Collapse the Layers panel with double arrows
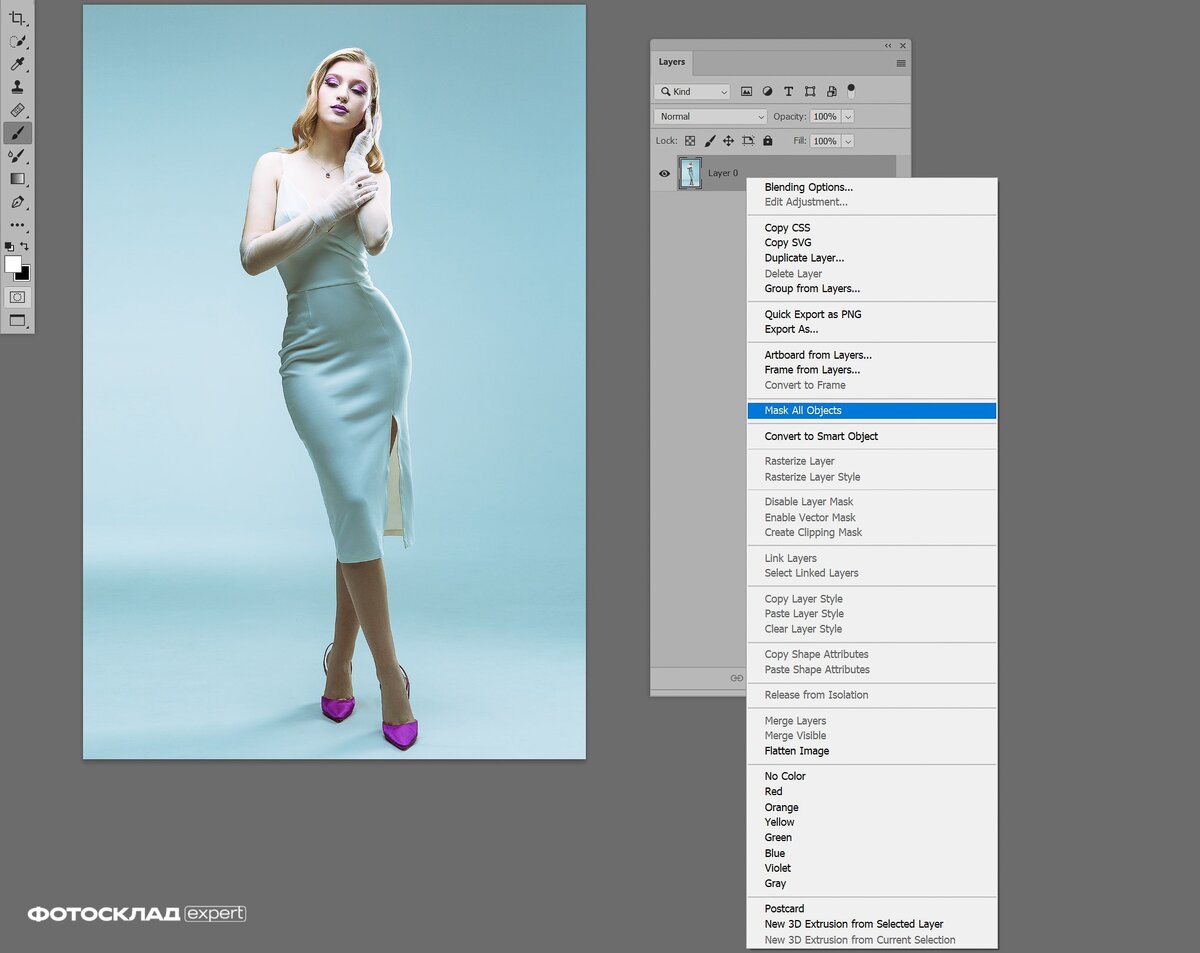The height and width of the screenshot is (953, 1200). [x=888, y=46]
